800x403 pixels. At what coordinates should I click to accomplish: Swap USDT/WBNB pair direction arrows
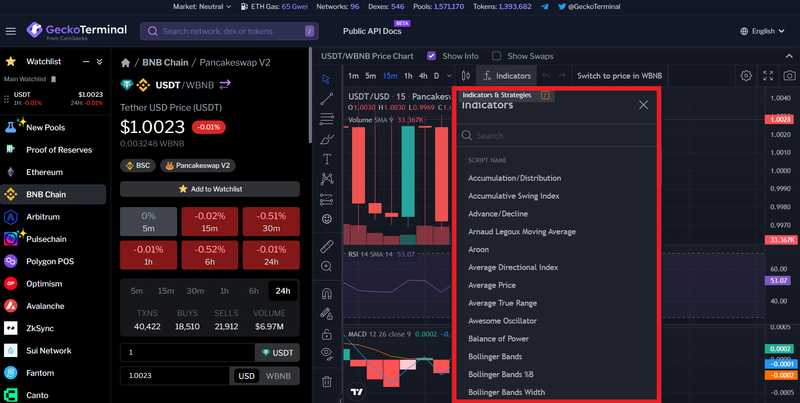point(225,85)
